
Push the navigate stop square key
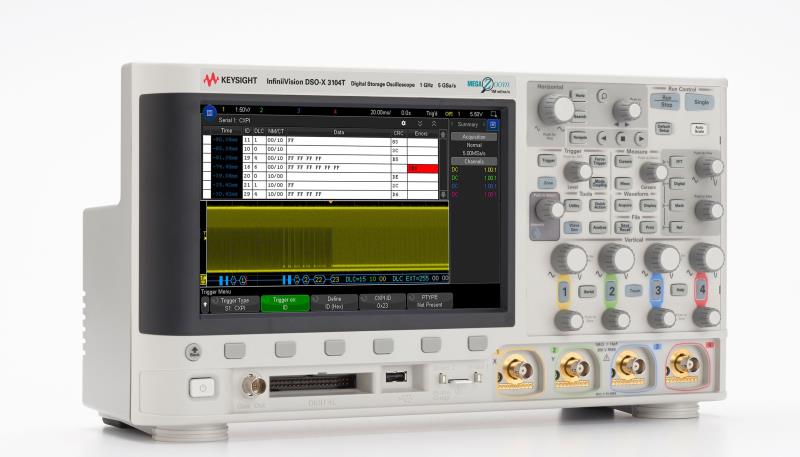coord(622,138)
